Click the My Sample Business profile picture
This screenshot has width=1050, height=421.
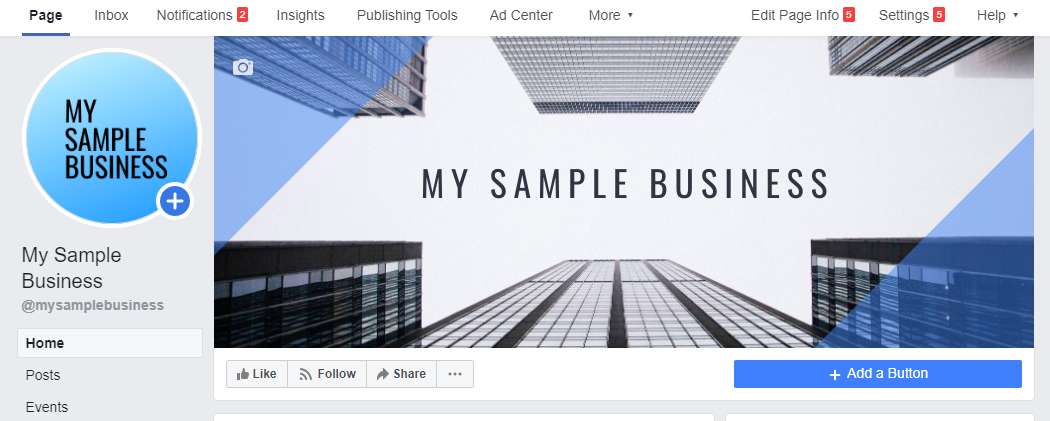[x=110, y=130]
